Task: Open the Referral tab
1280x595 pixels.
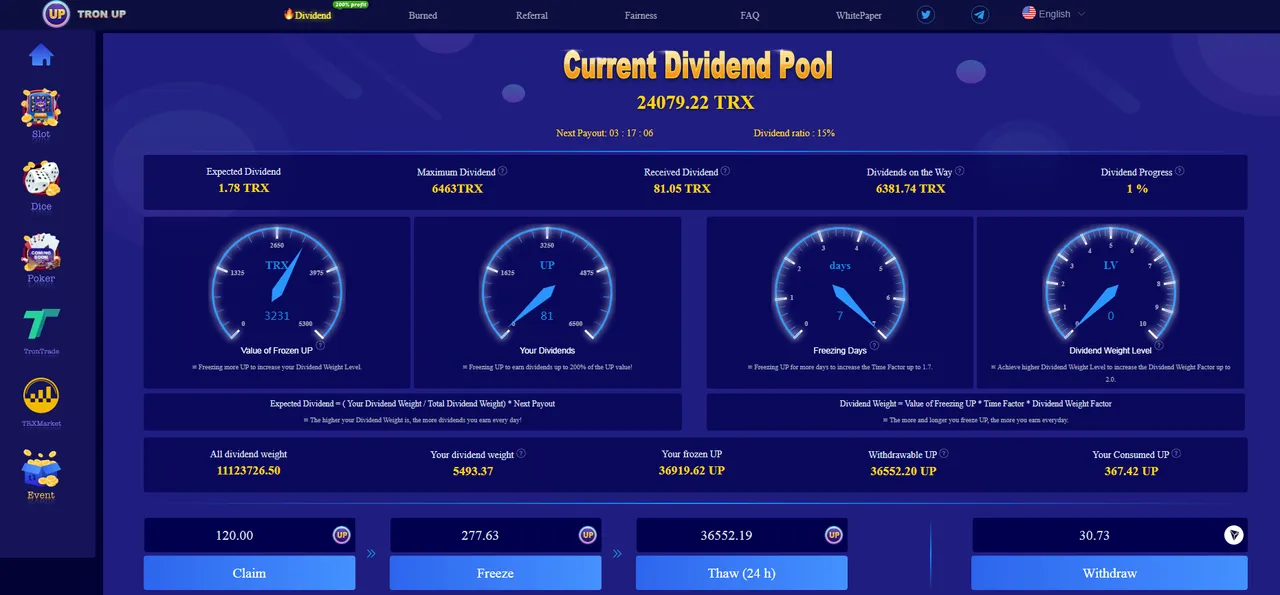Action: (532, 15)
